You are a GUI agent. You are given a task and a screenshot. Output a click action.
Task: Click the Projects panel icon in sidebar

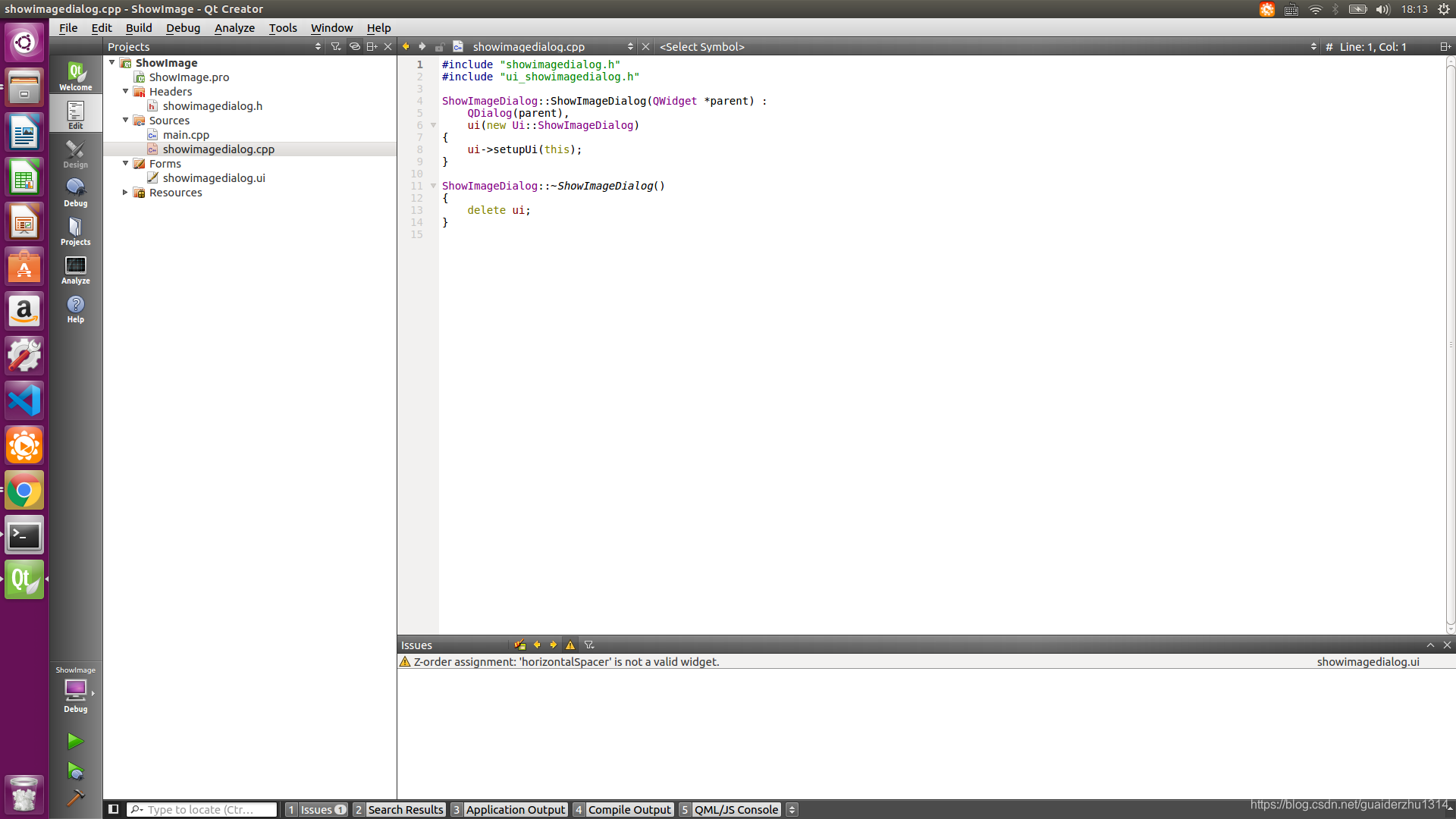(x=75, y=229)
